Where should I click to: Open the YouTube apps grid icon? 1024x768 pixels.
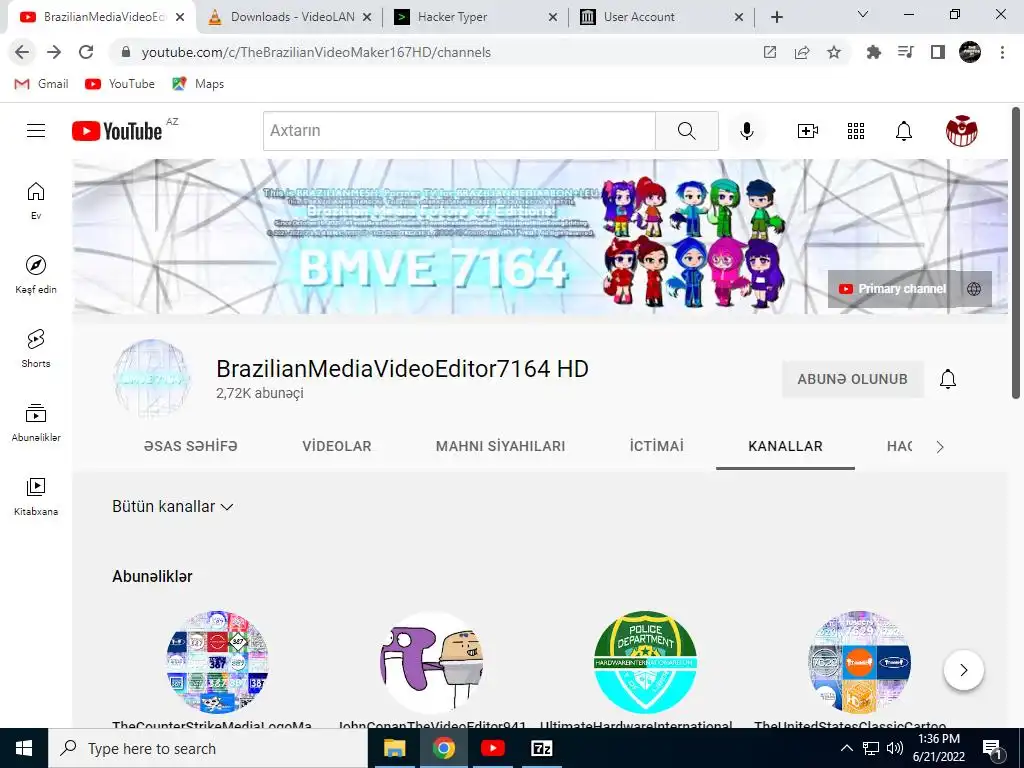pyautogui.click(x=856, y=131)
